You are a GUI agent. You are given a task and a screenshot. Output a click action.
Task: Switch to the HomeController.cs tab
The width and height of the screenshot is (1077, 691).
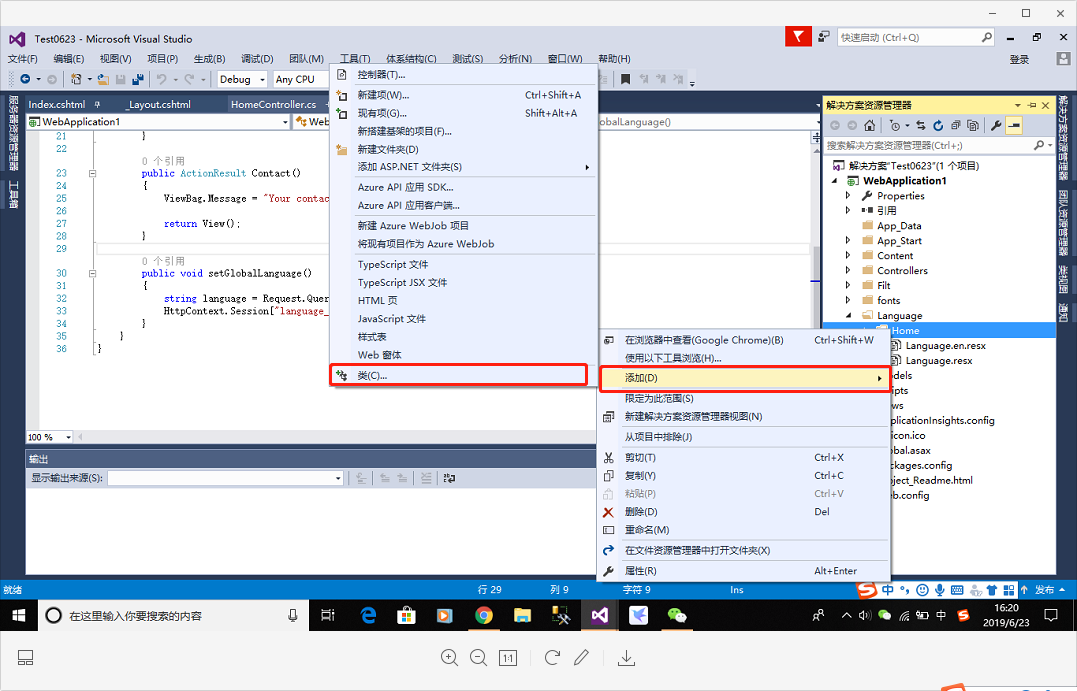click(273, 104)
